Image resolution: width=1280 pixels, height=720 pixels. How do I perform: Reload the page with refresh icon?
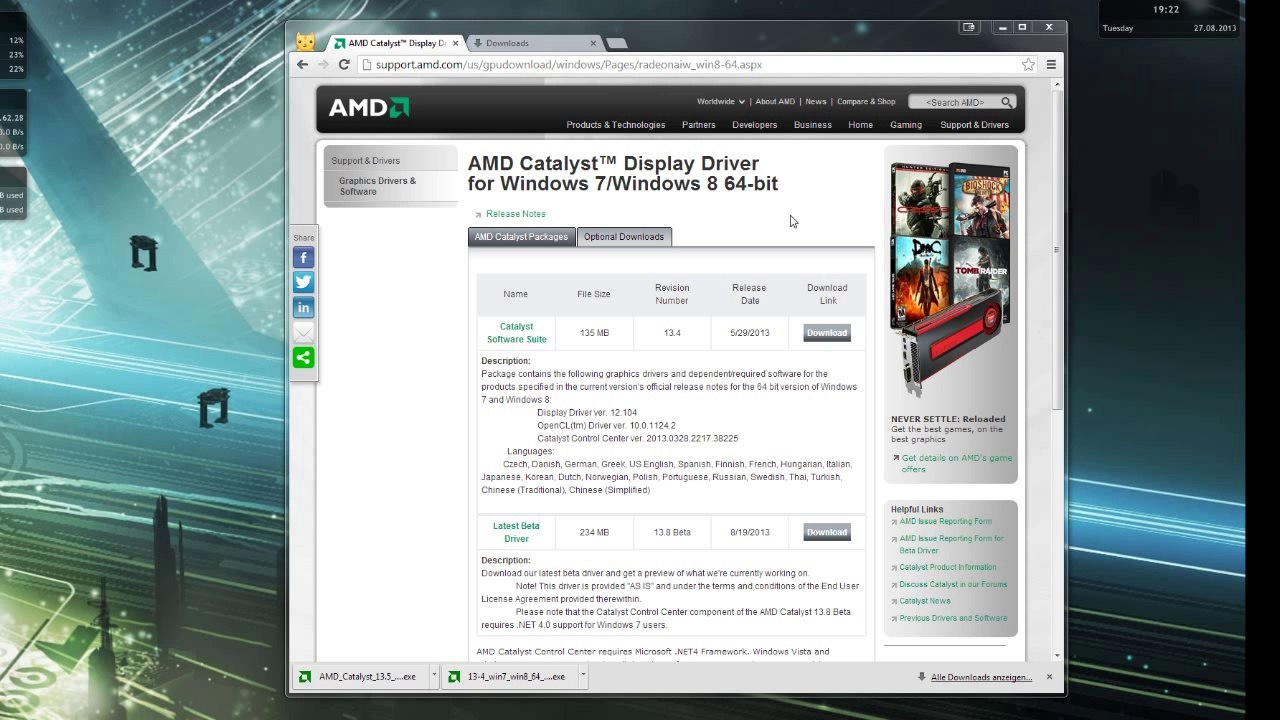[x=344, y=64]
